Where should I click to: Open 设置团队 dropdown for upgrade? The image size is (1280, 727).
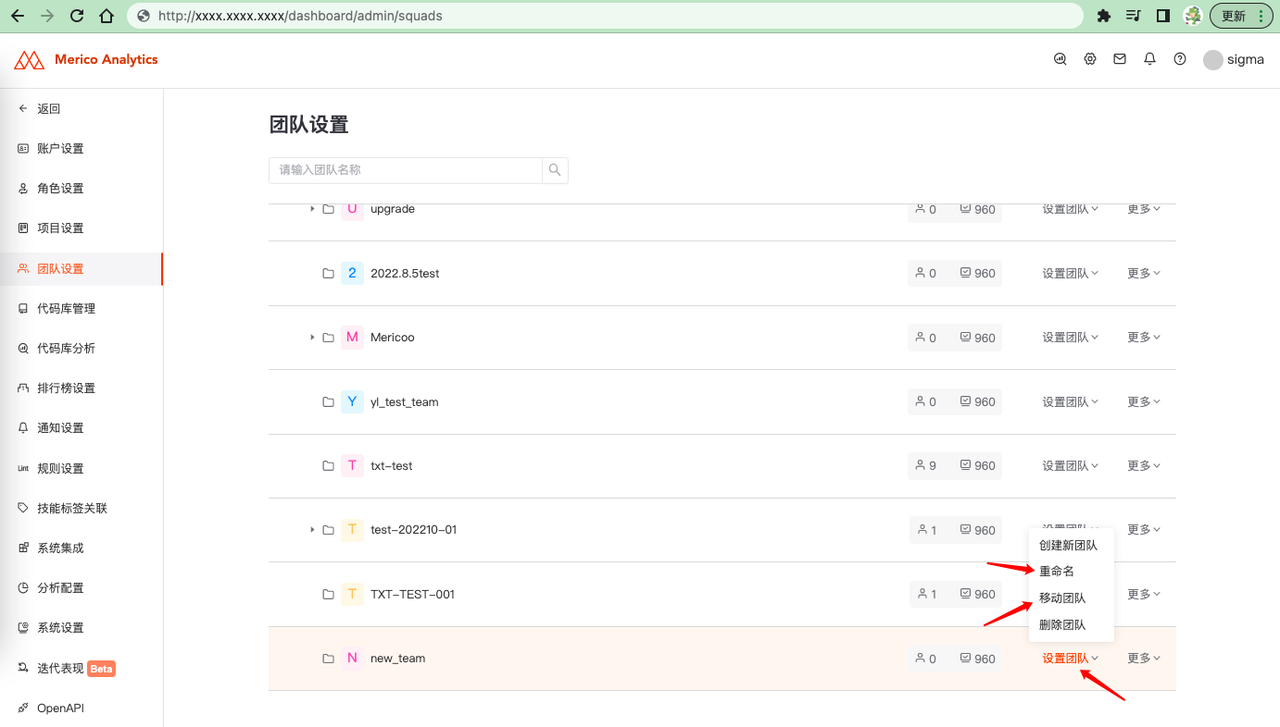click(1070, 209)
